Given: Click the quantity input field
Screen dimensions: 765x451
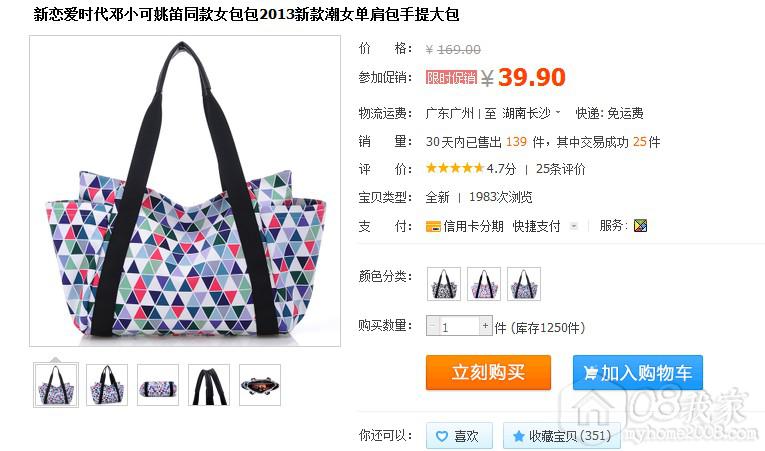Looking at the screenshot, I should (x=459, y=326).
